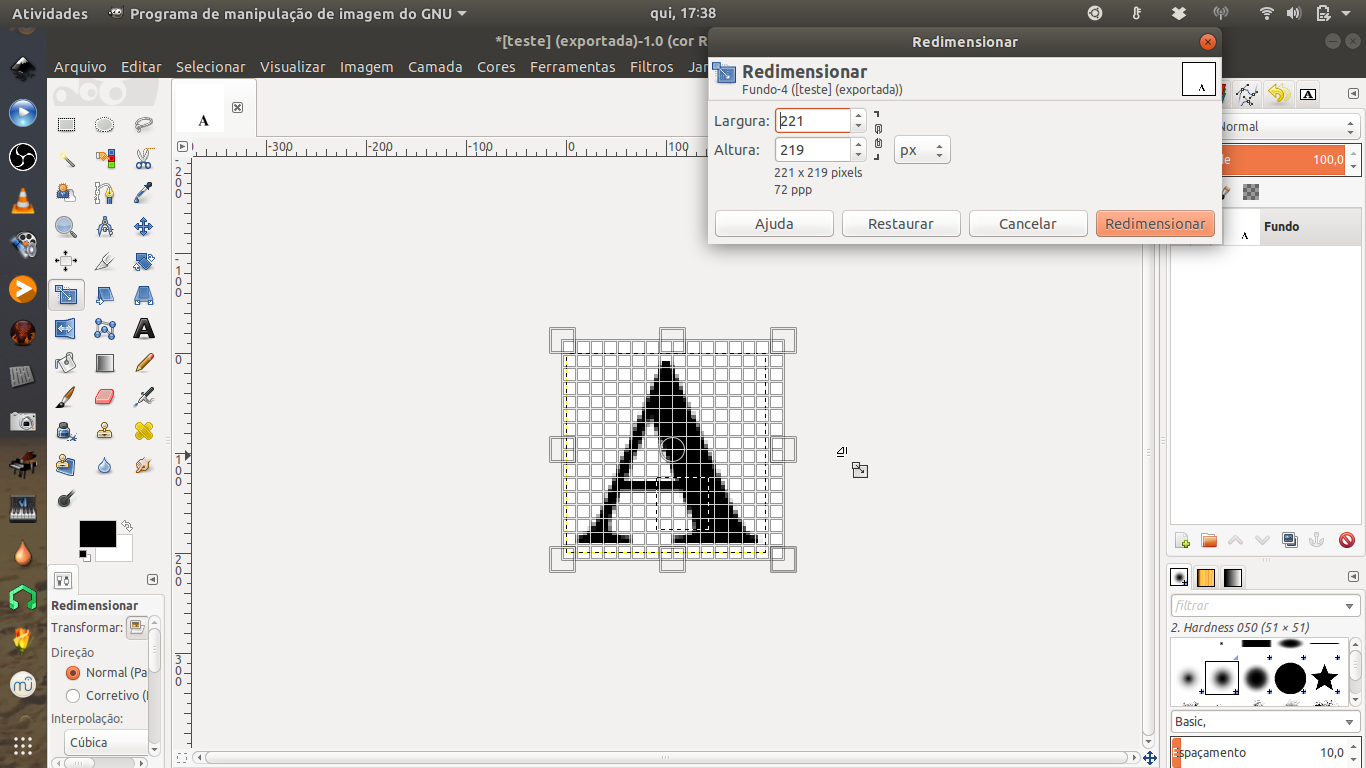Image resolution: width=1366 pixels, height=768 pixels.
Task: Open the Camada menu
Action: 435,67
